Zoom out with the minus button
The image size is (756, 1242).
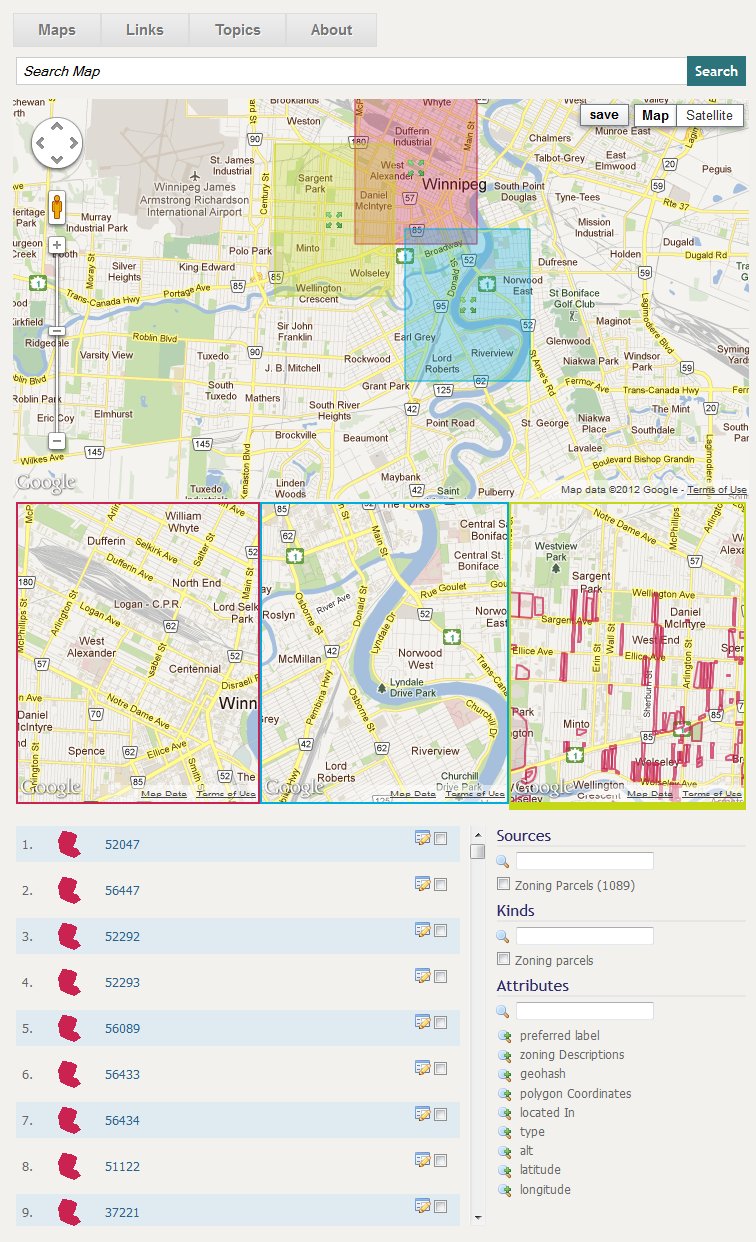pyautogui.click(x=57, y=440)
